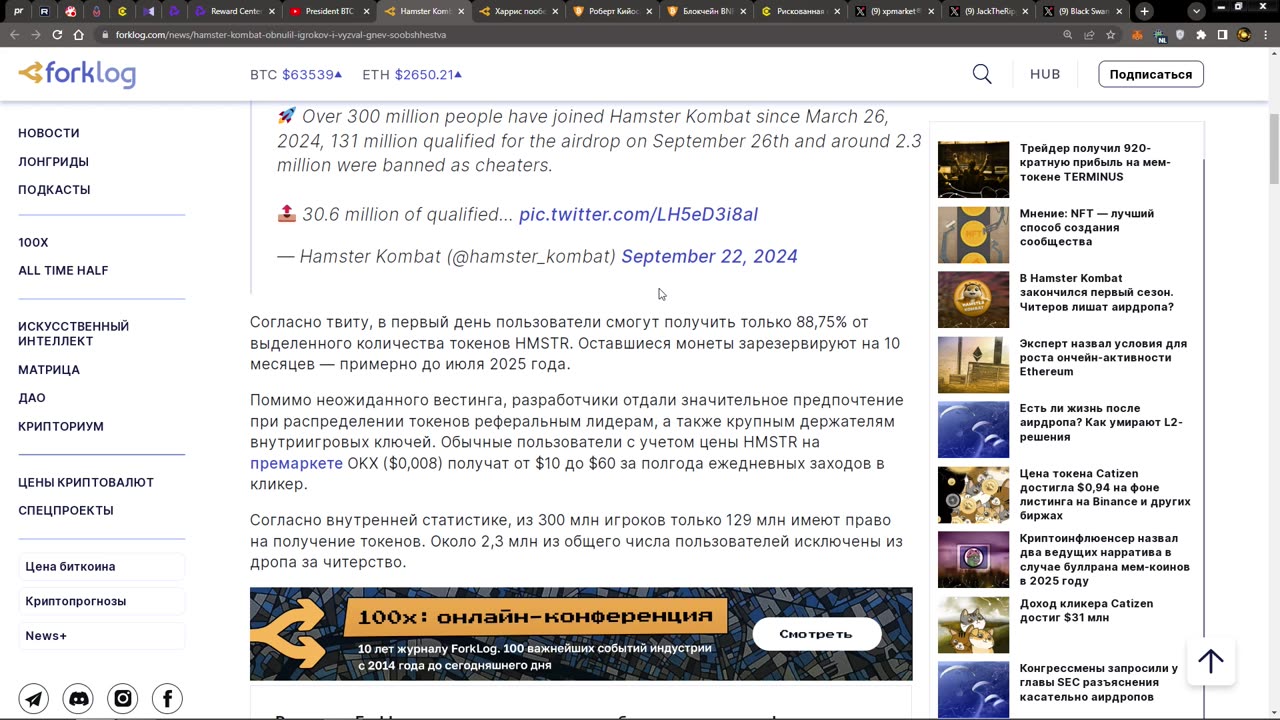Open the HUB link in header

coord(1045,74)
